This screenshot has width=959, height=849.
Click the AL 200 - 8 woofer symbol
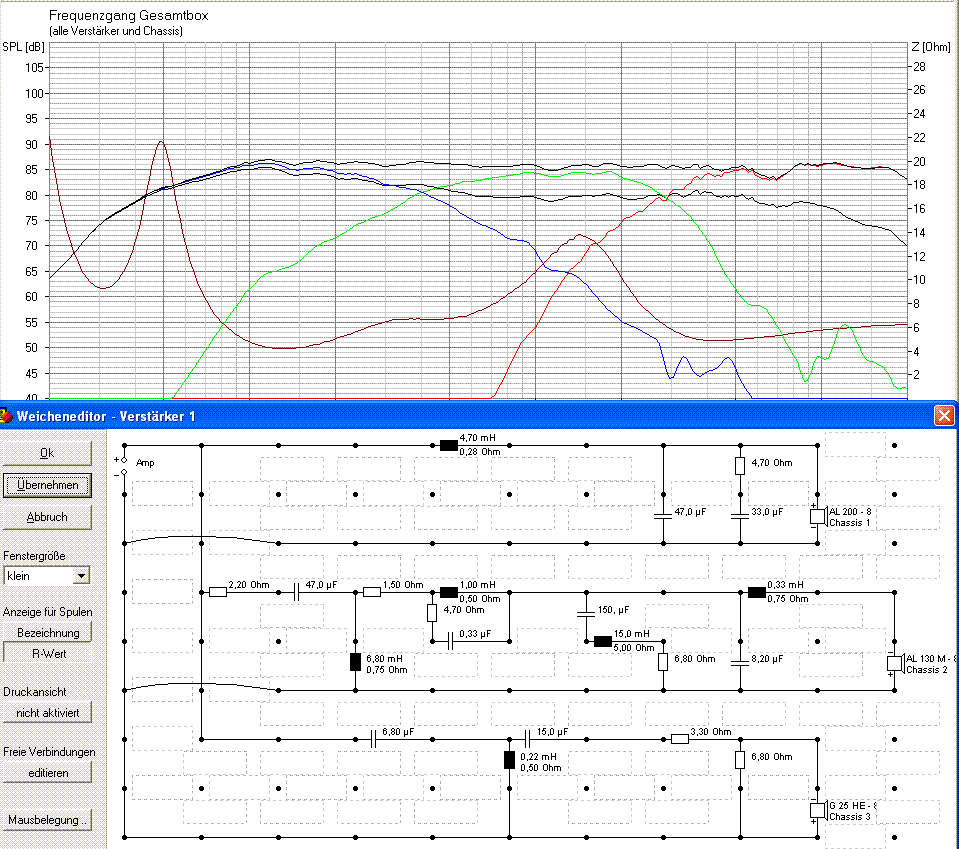click(x=816, y=516)
